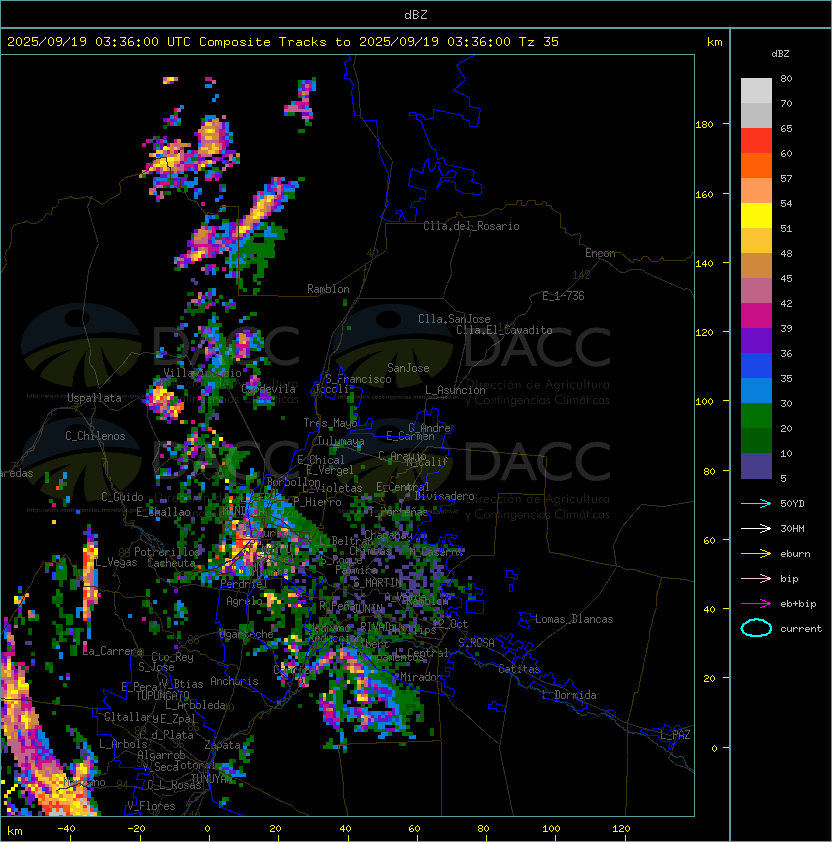Click the 'TUNUYAN' map label
Image resolution: width=832 pixels, height=842 pixels.
212,778
